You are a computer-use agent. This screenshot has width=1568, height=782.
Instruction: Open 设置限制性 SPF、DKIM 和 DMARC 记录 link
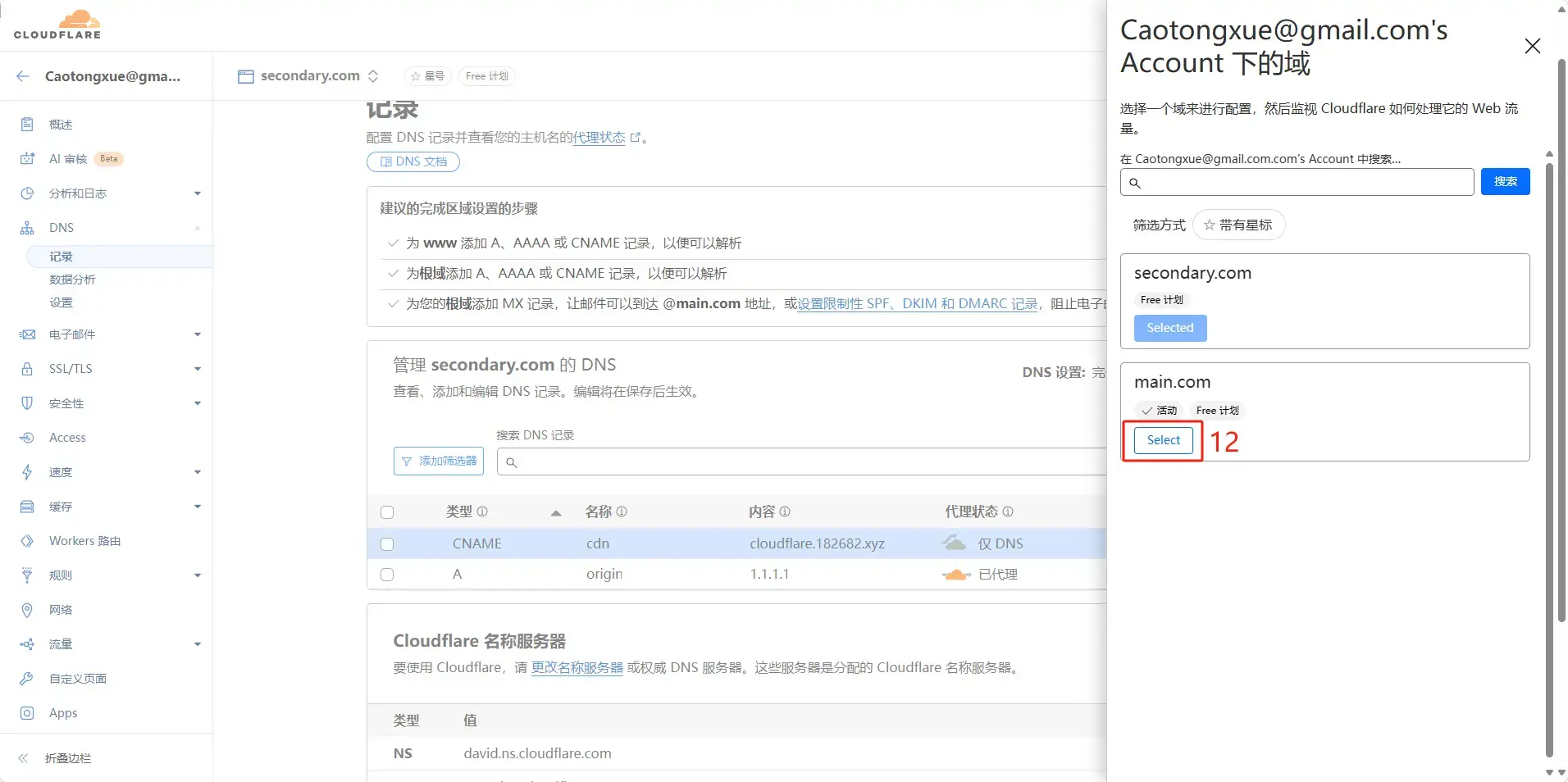(918, 303)
